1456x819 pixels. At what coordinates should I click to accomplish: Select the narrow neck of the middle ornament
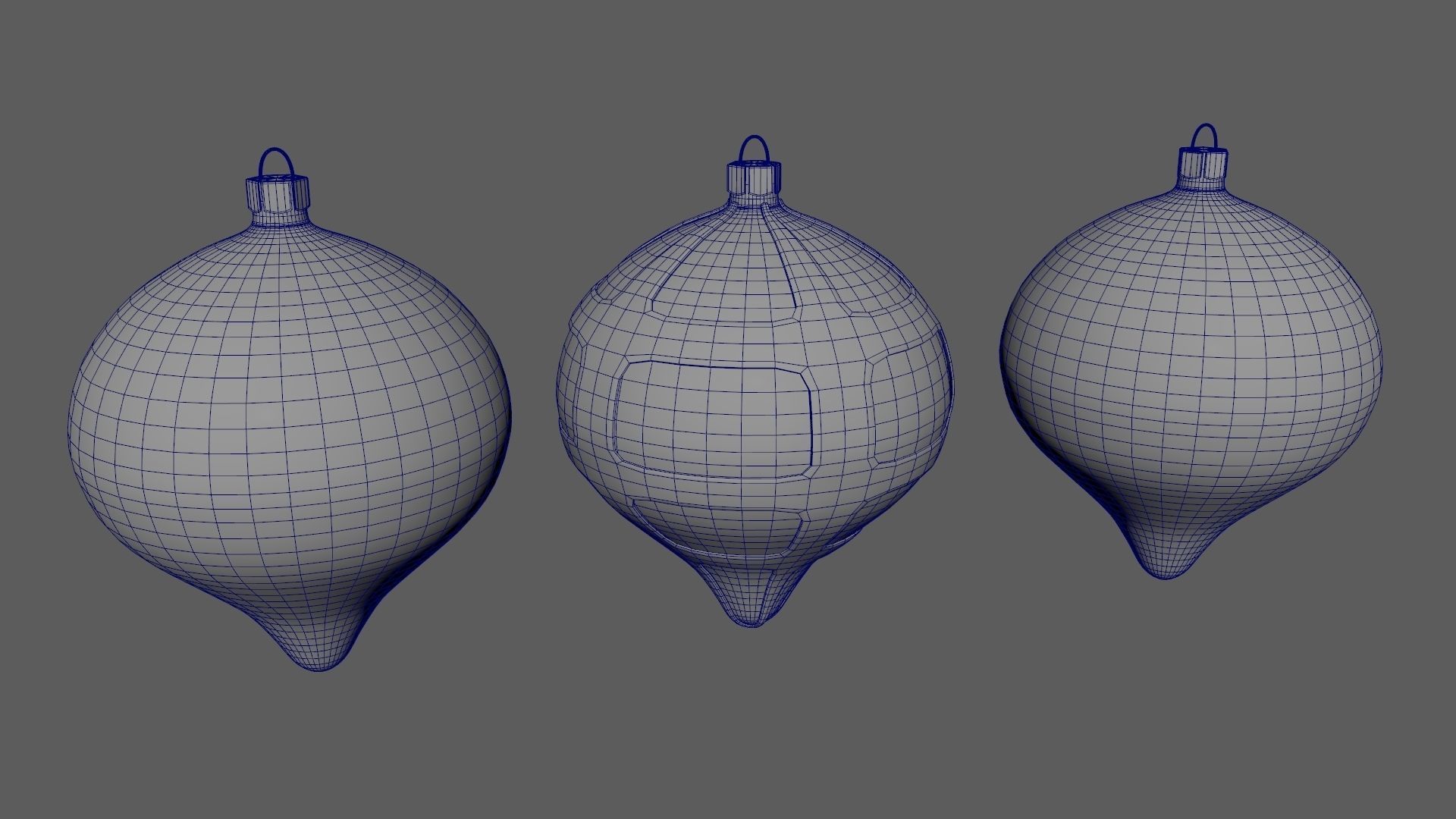tap(753, 199)
